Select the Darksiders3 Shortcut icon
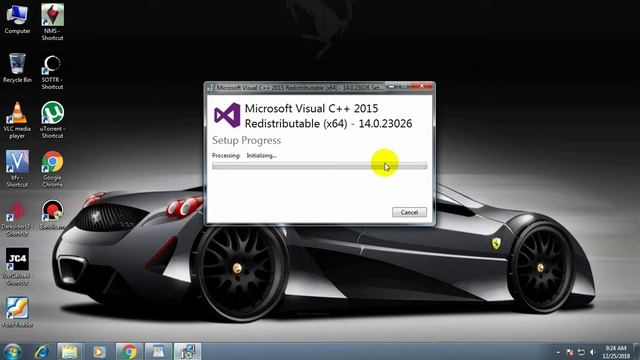The width and height of the screenshot is (640, 360). click(17, 218)
